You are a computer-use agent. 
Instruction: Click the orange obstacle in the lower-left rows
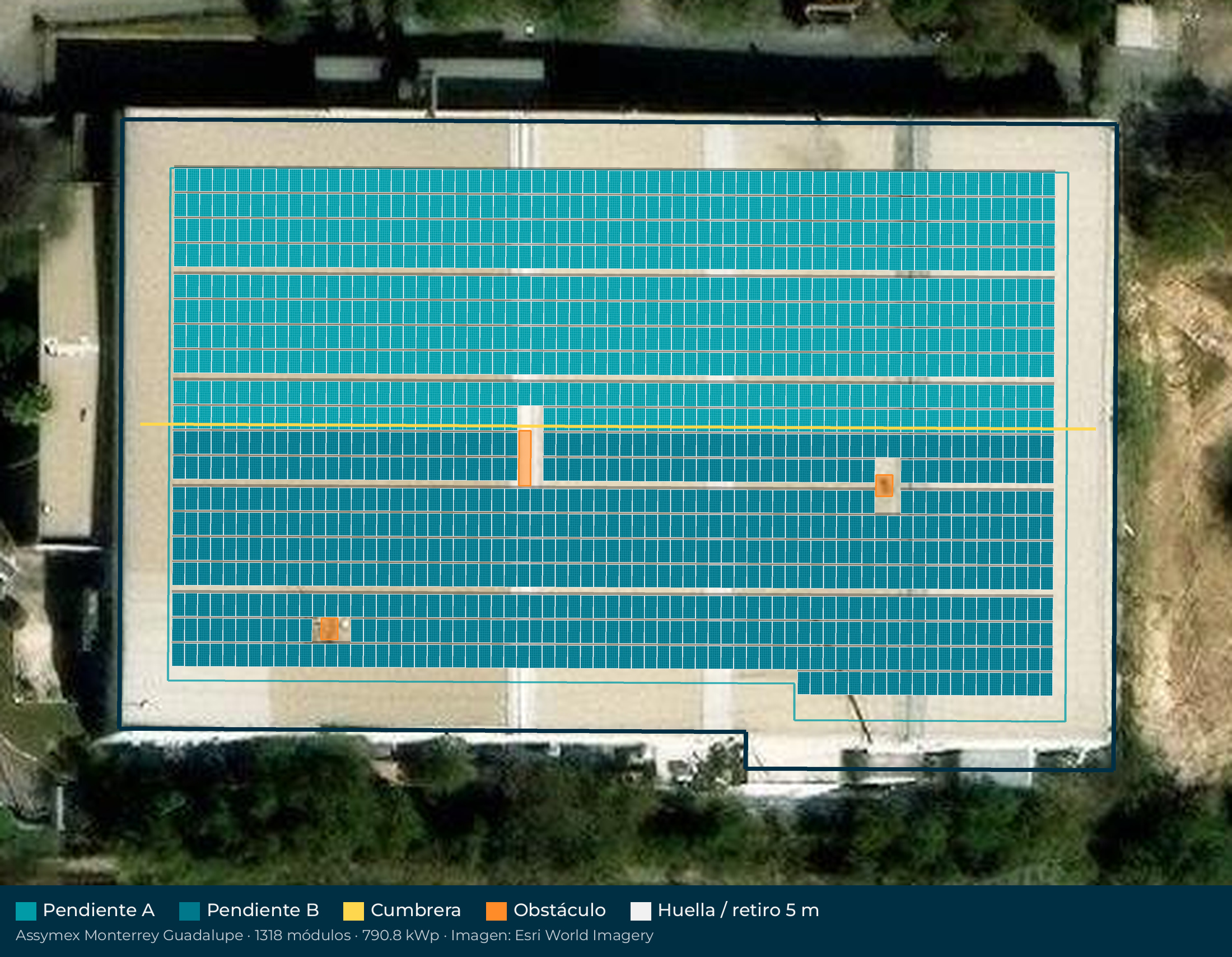[329, 629]
